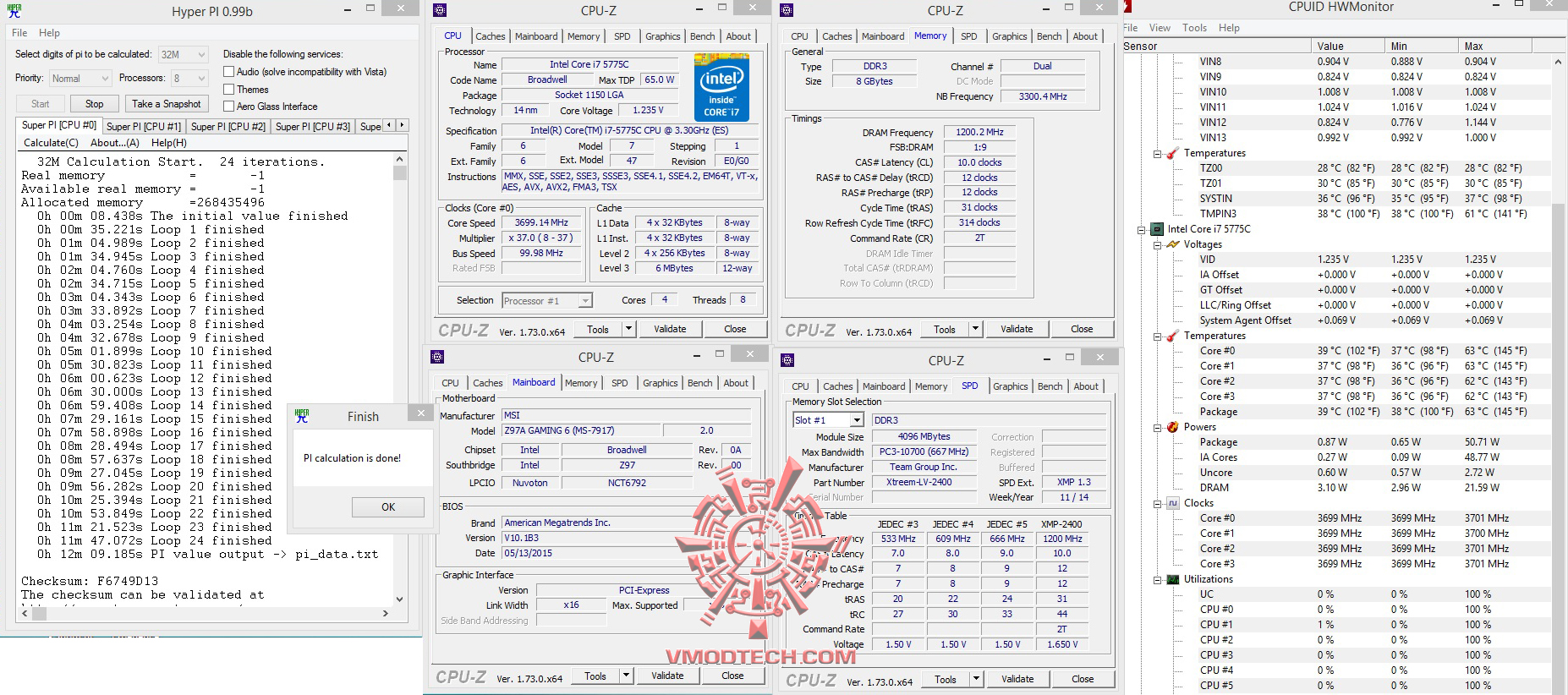Select the TMPIN3 row in HWMonitor
The height and width of the screenshot is (695, 1568).
pyautogui.click(x=1337, y=214)
